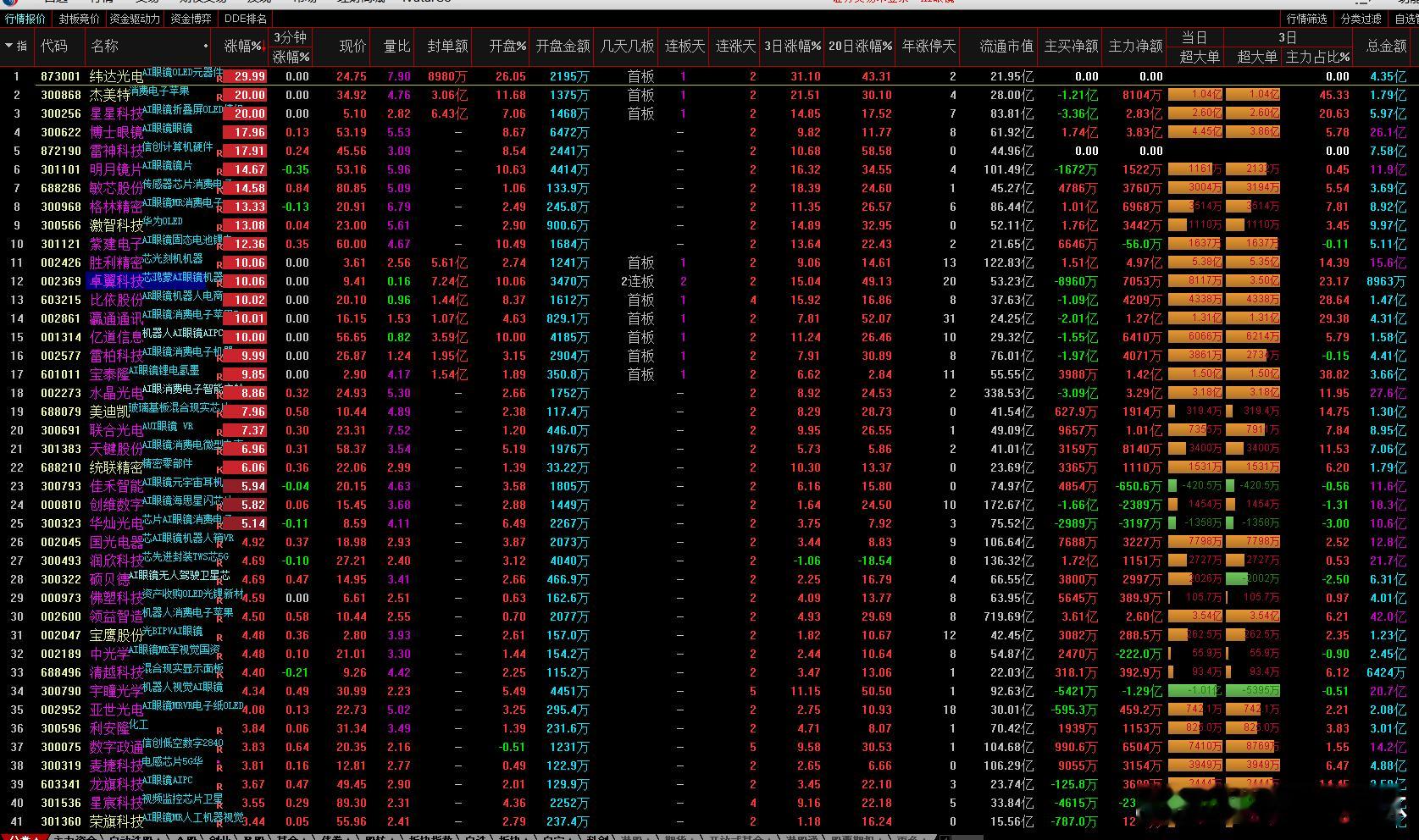Image resolution: width=1419 pixels, height=840 pixels.
Task: Sort by 3分钟涨幅% column header
Action: tap(291, 47)
